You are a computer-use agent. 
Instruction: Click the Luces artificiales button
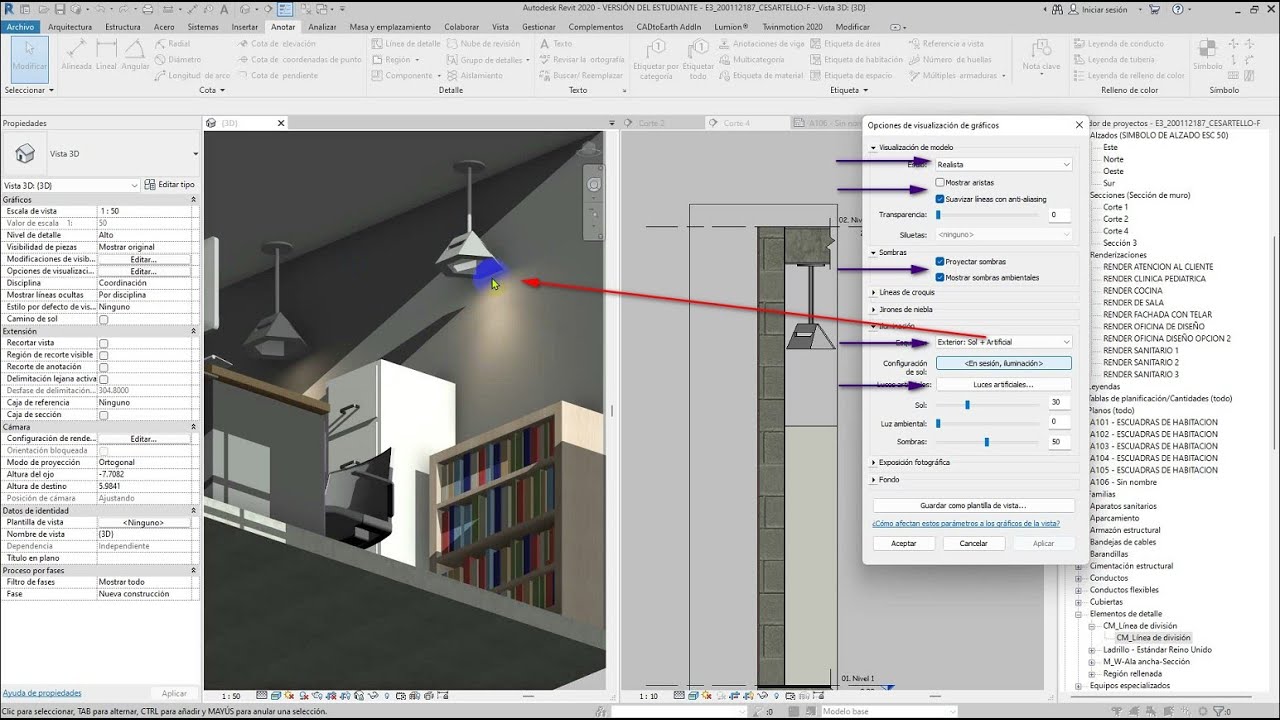pos(1004,384)
